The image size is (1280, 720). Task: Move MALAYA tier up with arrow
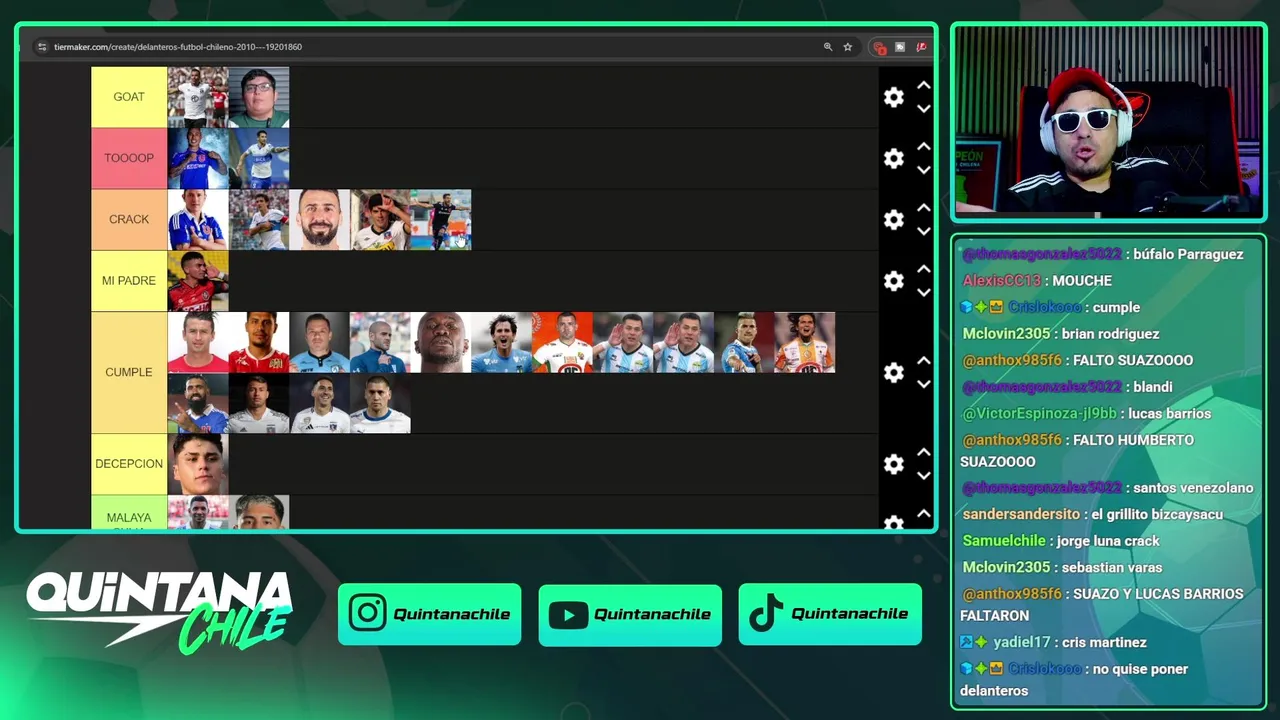[x=924, y=514]
